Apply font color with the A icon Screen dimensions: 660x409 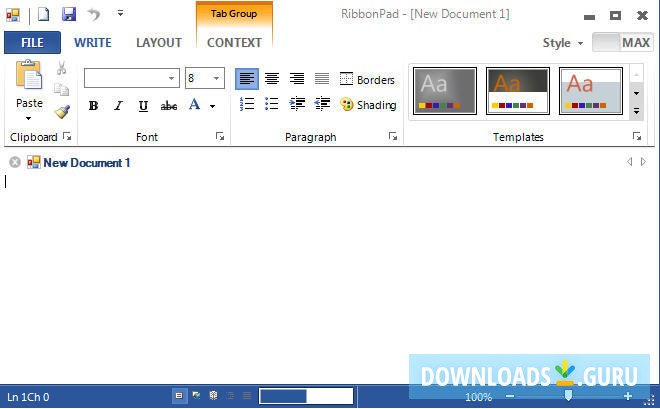coord(194,104)
